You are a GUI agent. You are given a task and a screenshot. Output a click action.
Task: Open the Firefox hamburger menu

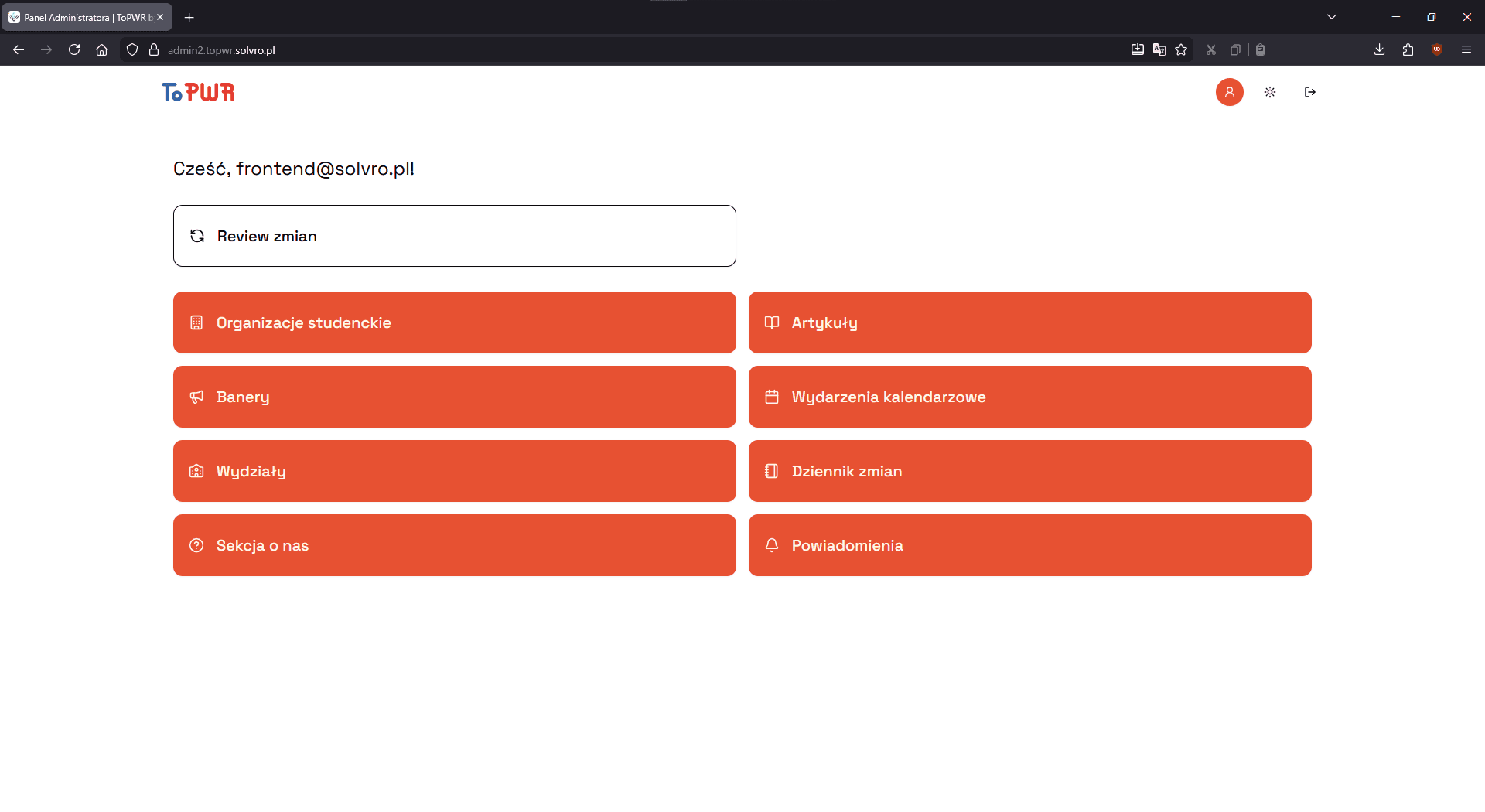point(1466,49)
